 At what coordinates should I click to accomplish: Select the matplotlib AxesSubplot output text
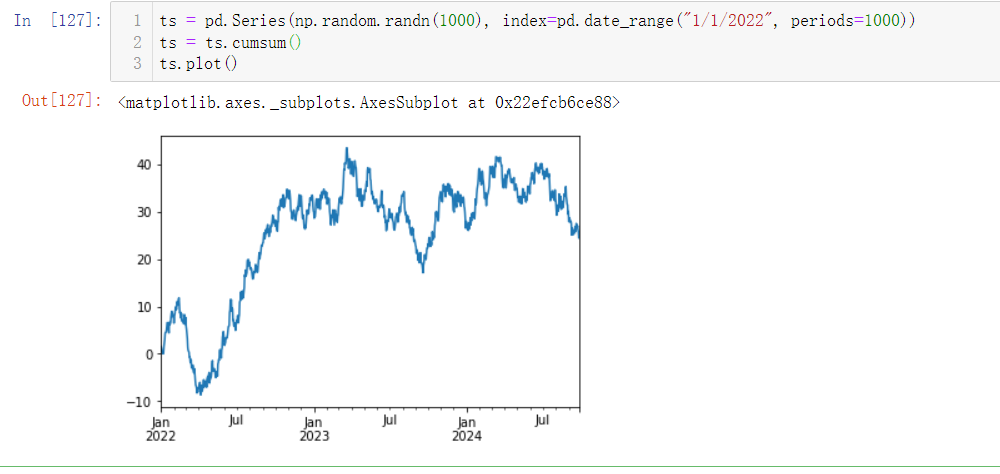(x=369, y=102)
